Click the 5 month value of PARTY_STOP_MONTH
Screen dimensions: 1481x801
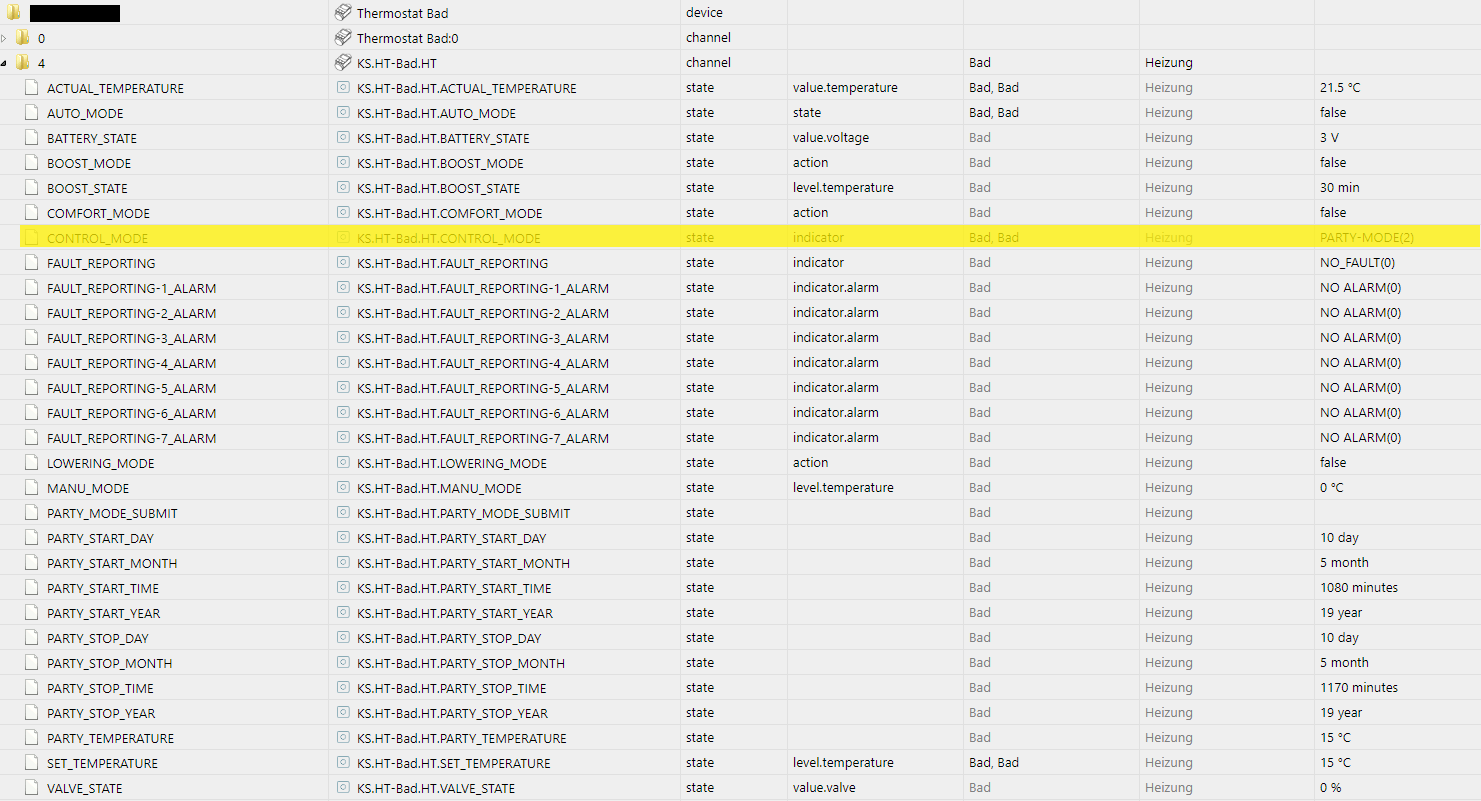[1344, 663]
